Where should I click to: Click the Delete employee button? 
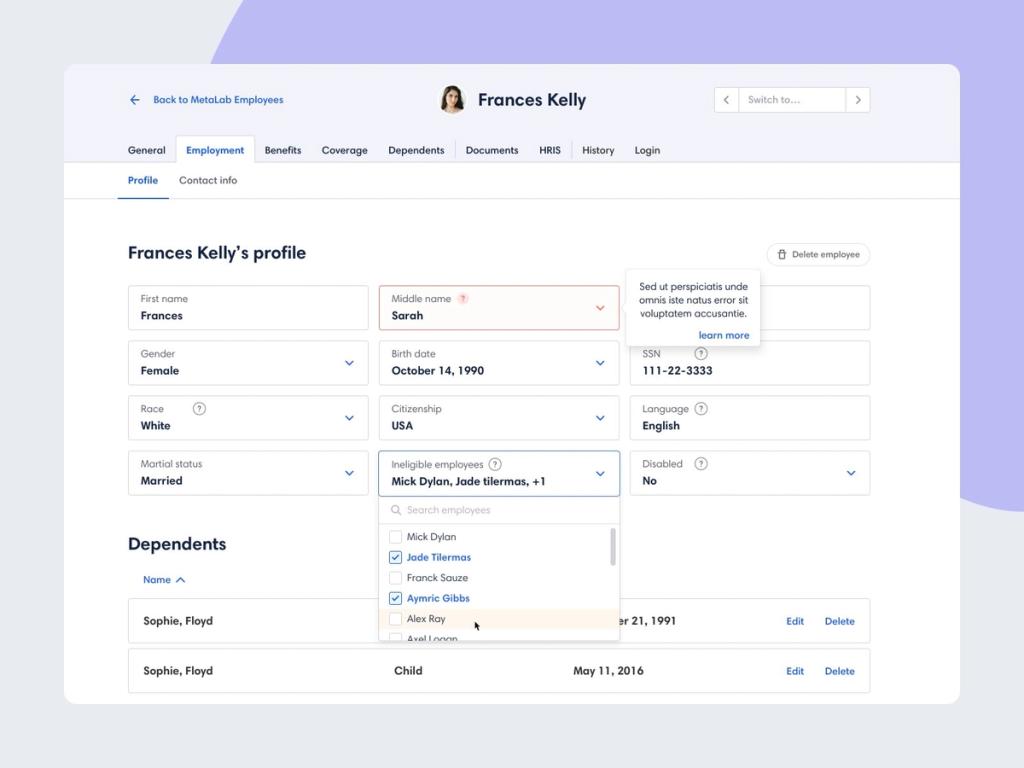pyautogui.click(x=818, y=254)
